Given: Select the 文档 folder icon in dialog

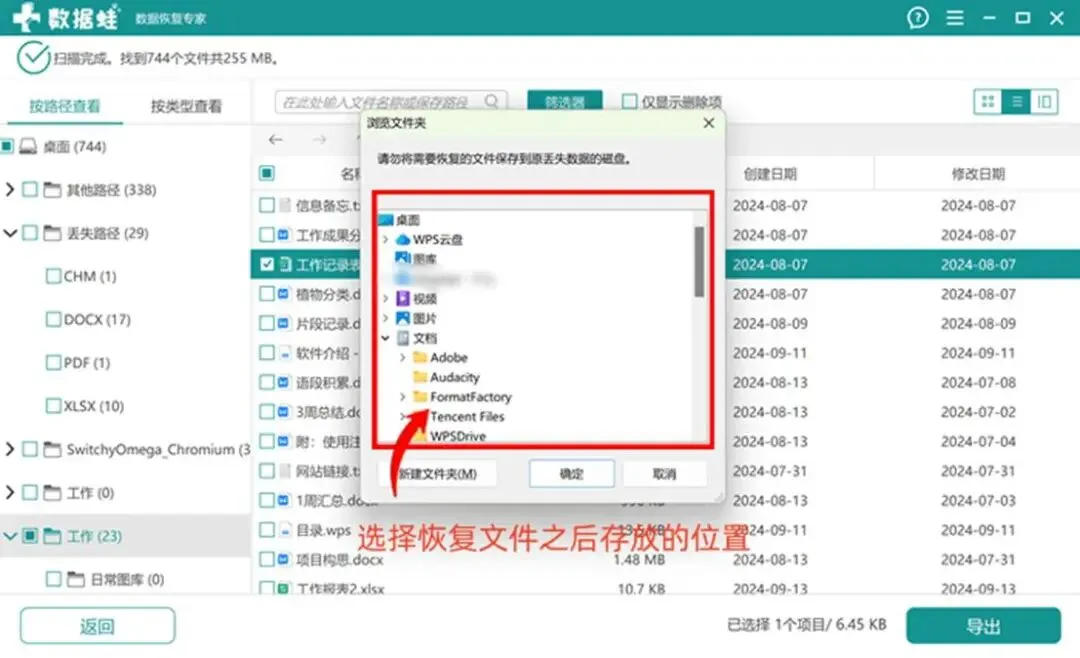Looking at the screenshot, I should [403, 338].
